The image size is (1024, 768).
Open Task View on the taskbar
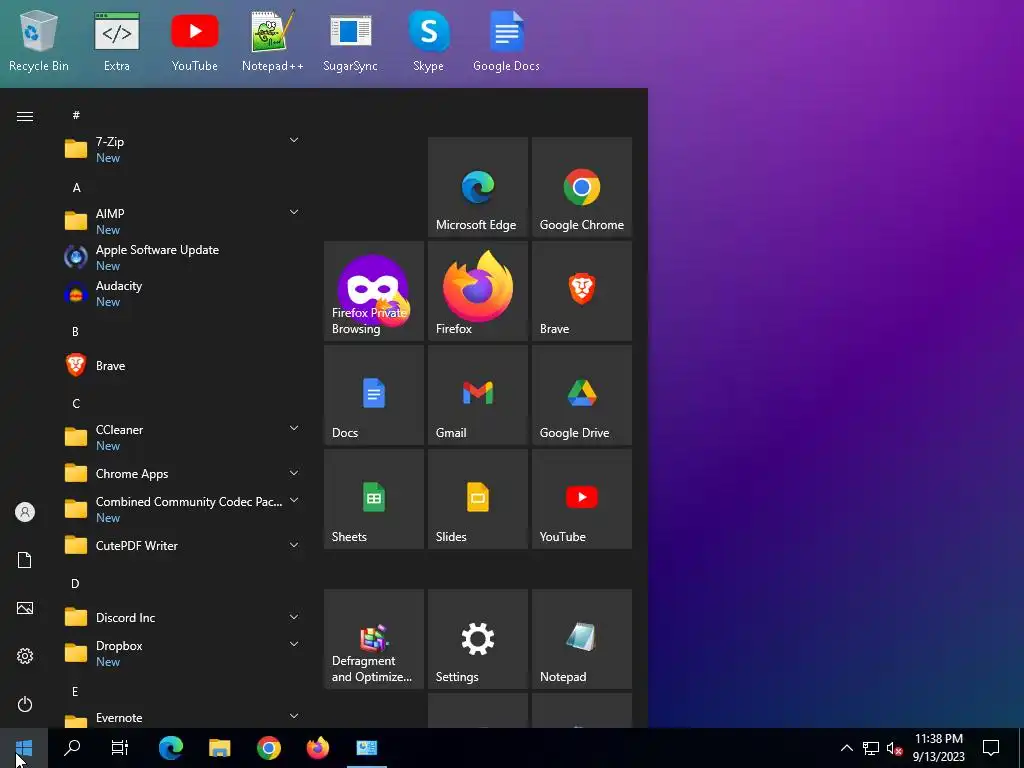click(x=120, y=748)
